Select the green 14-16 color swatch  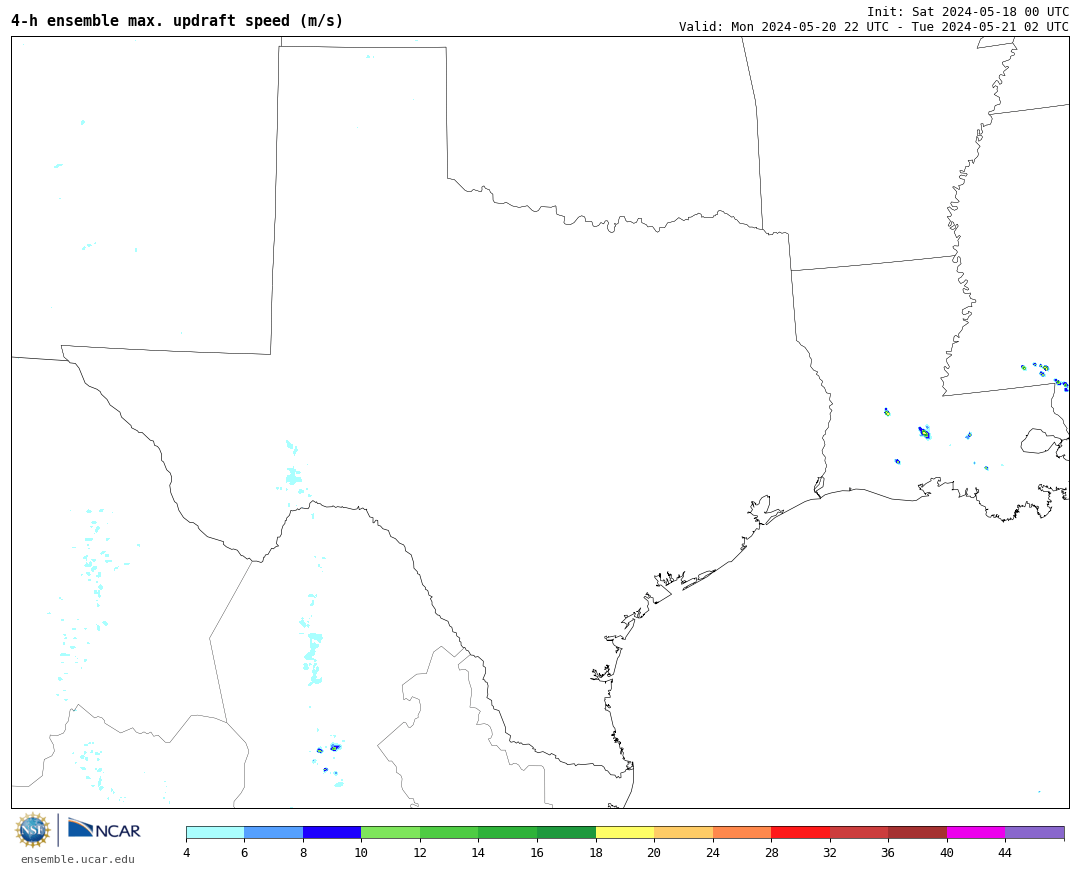(508, 832)
